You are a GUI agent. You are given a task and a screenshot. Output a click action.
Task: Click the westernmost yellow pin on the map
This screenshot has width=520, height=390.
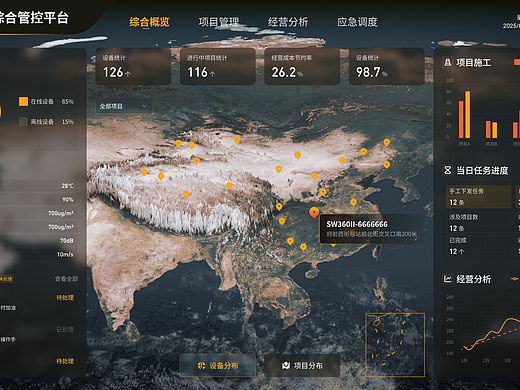[x=144, y=172]
